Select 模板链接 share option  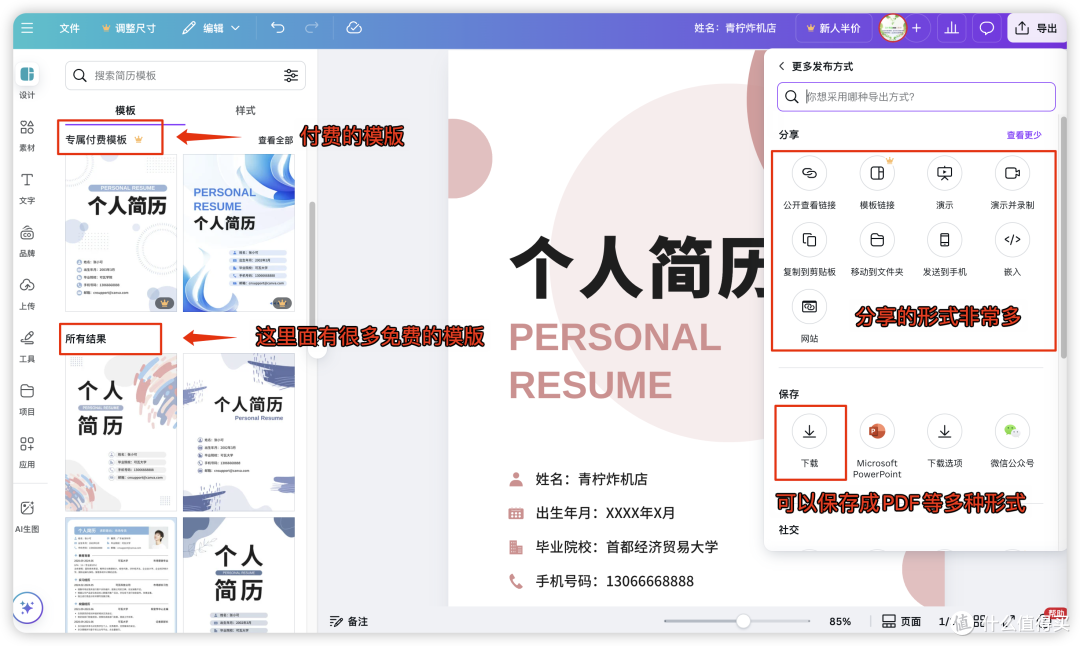coord(877,183)
